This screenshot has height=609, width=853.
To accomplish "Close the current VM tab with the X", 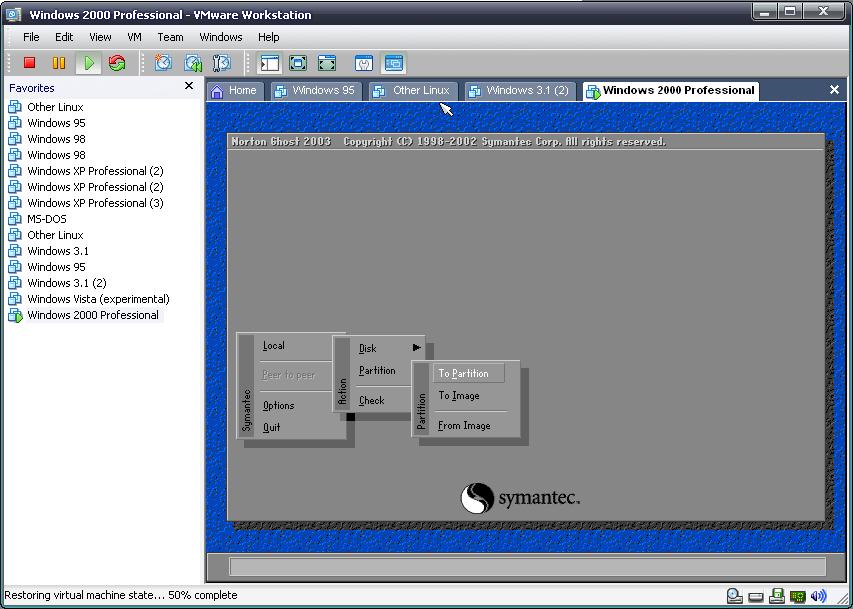I will [834, 90].
